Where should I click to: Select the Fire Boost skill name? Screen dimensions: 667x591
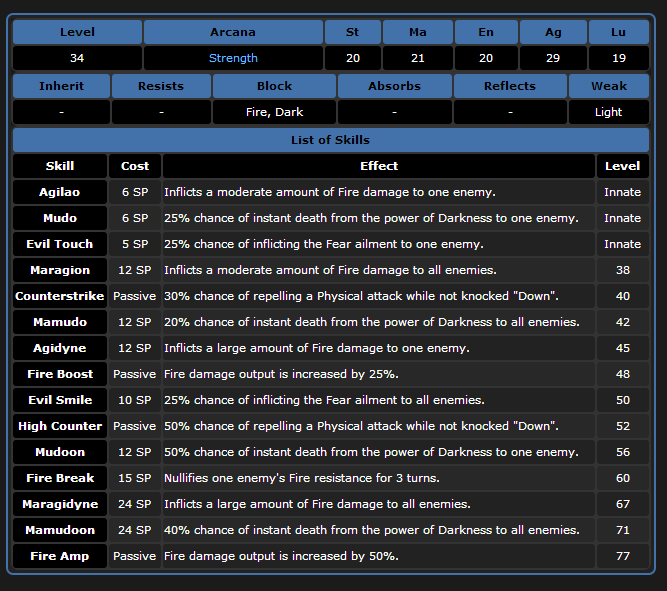pyautogui.click(x=60, y=374)
